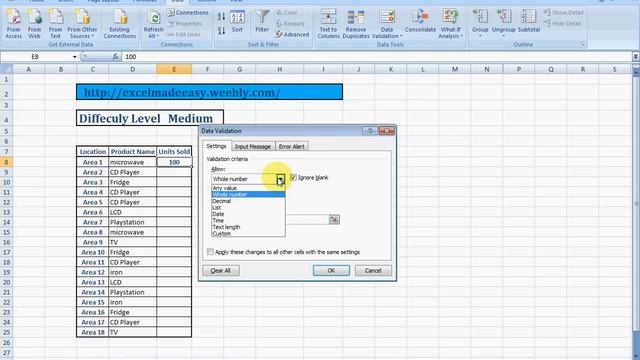640x360 pixels.
Task: Expand the formula bar chevron
Action: (636, 57)
